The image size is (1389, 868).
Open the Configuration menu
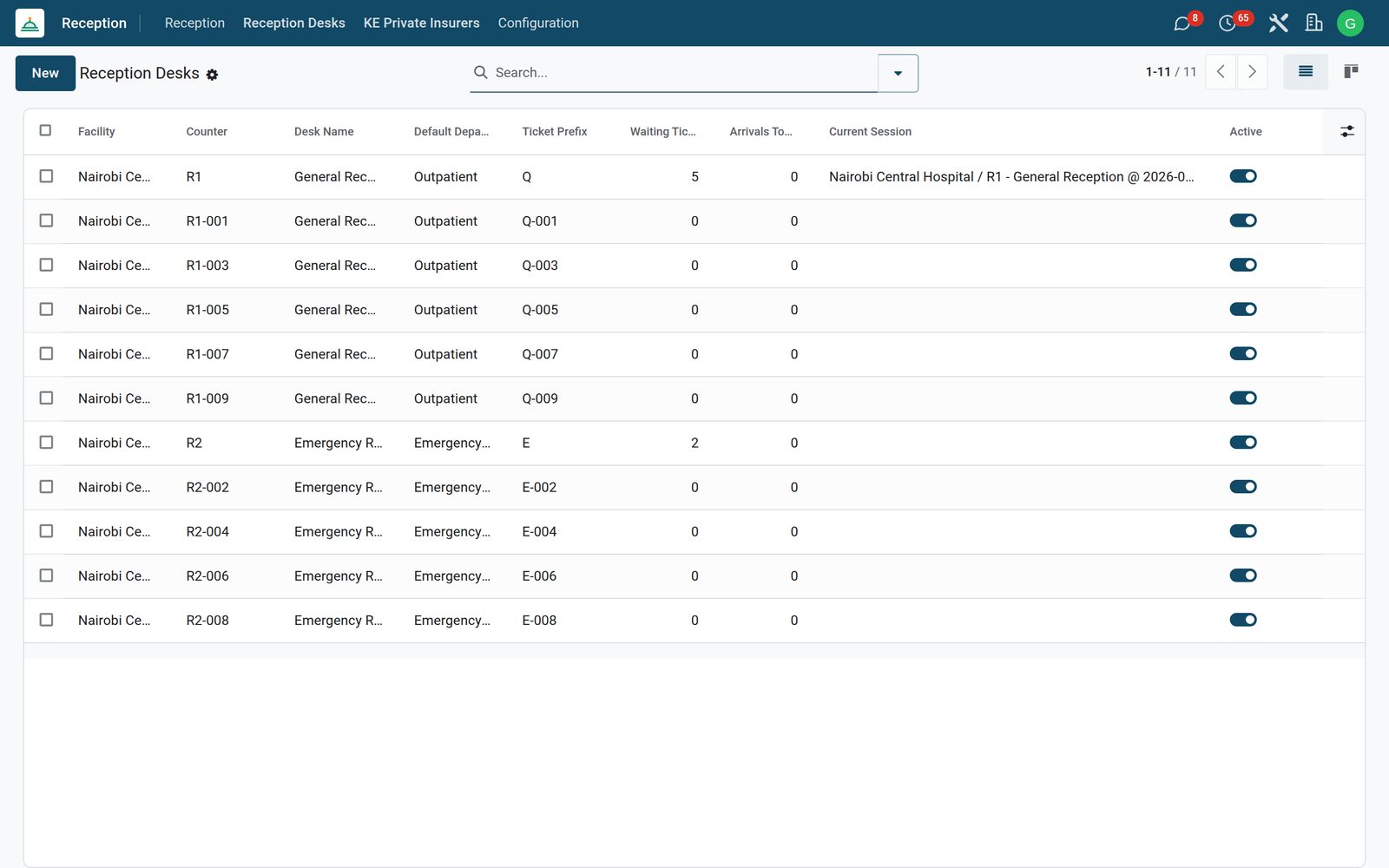click(538, 23)
